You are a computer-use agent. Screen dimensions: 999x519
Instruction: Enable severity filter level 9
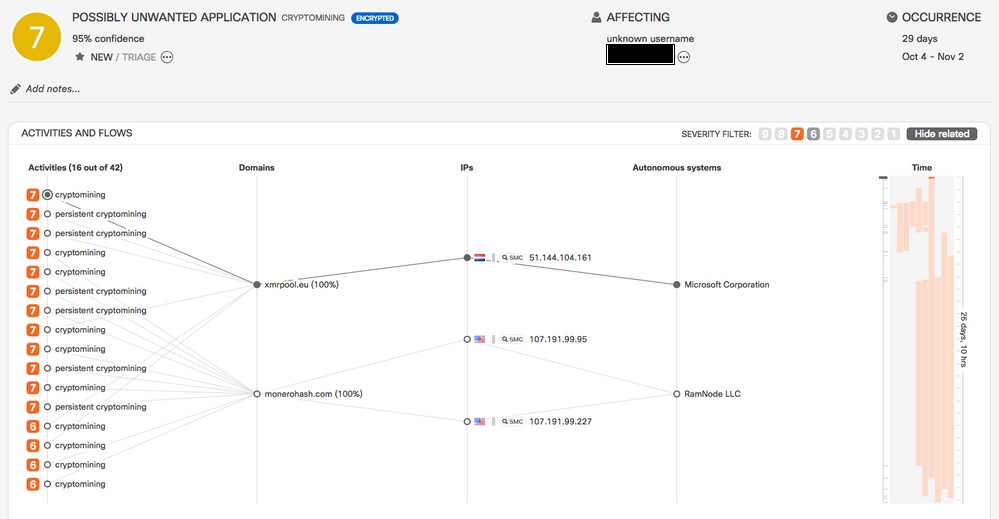[x=765, y=134]
